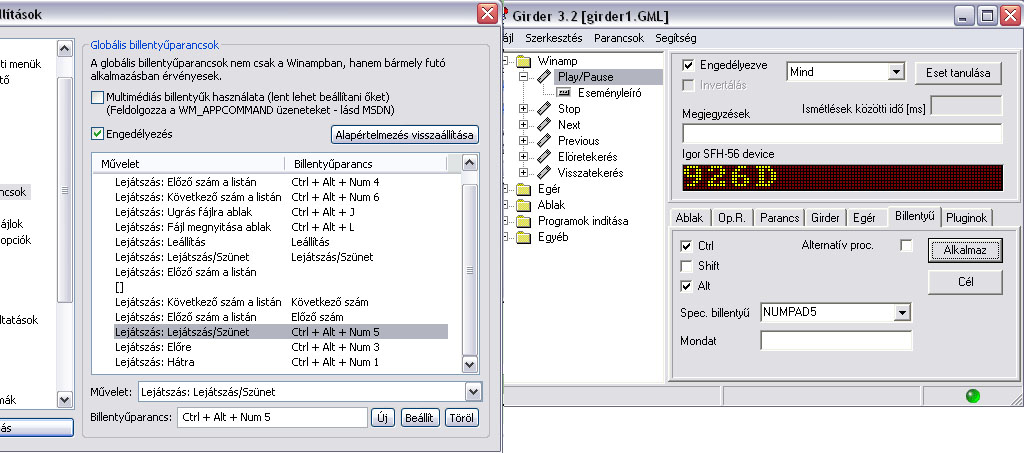
Task: Collapse the Play/Pause tree node
Action: pyautogui.click(x=523, y=77)
